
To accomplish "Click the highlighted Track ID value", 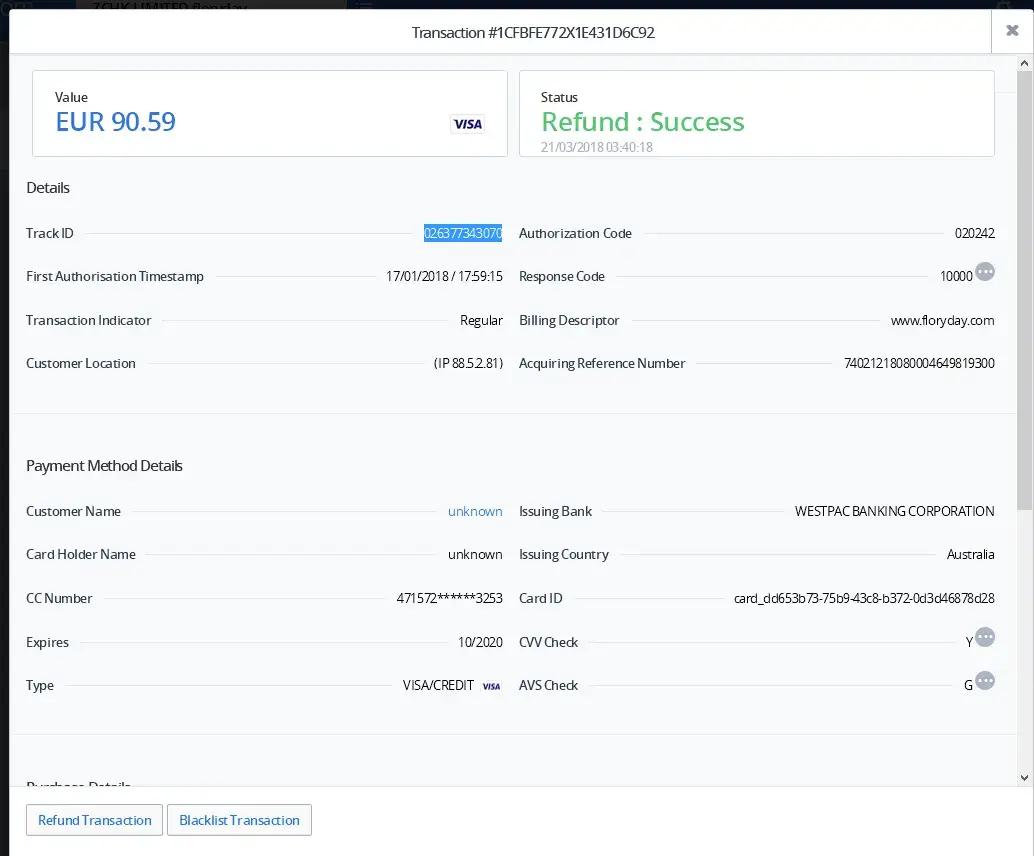I will pos(463,233).
